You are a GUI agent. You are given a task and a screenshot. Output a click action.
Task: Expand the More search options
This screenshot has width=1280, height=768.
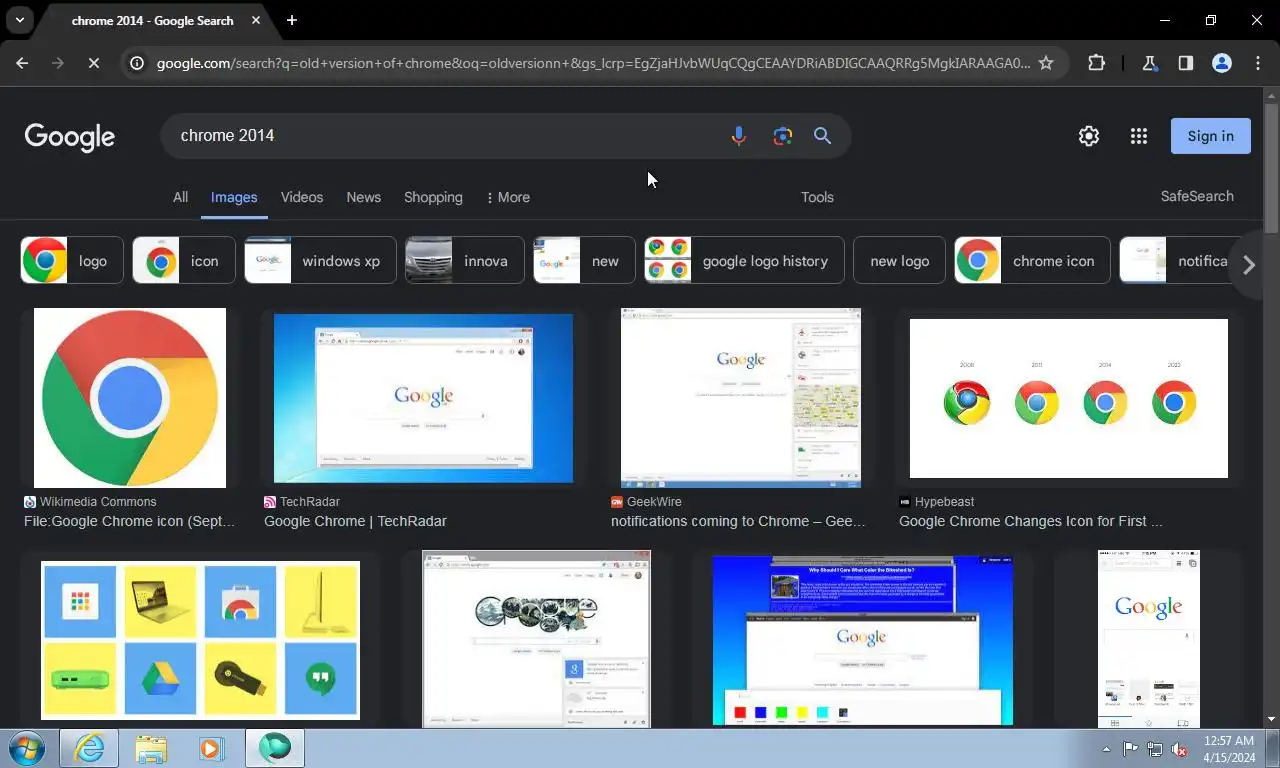(x=508, y=197)
